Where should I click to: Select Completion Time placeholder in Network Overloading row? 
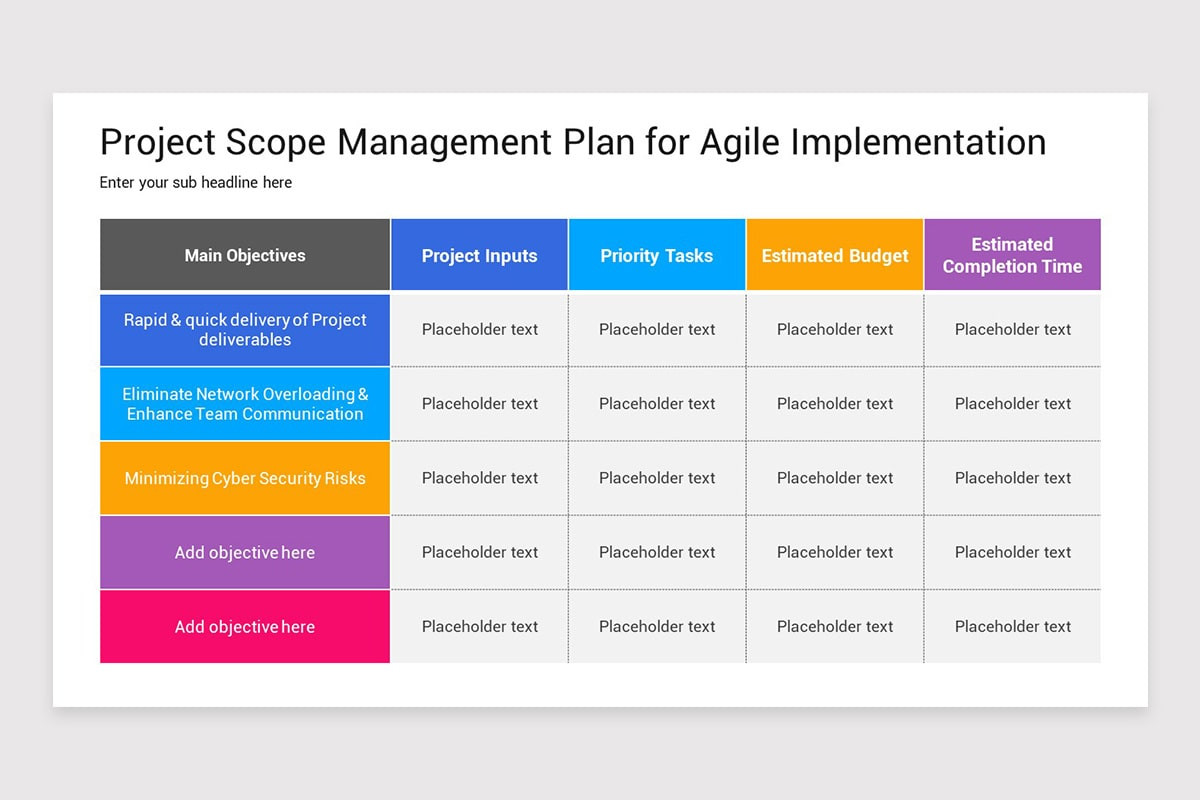point(1013,404)
